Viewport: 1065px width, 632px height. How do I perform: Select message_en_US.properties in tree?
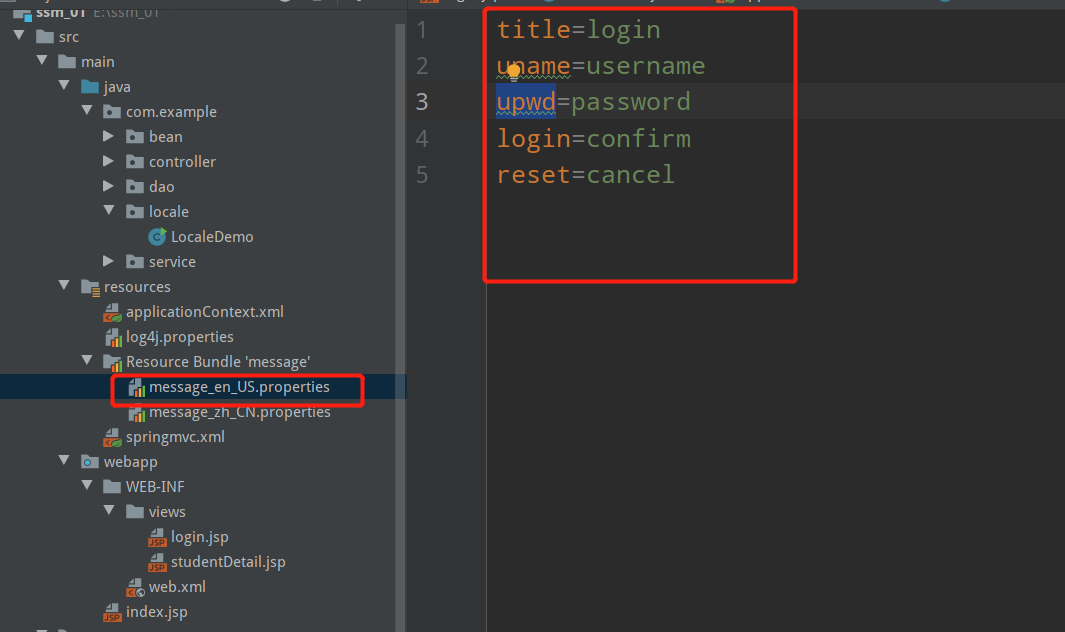239,387
